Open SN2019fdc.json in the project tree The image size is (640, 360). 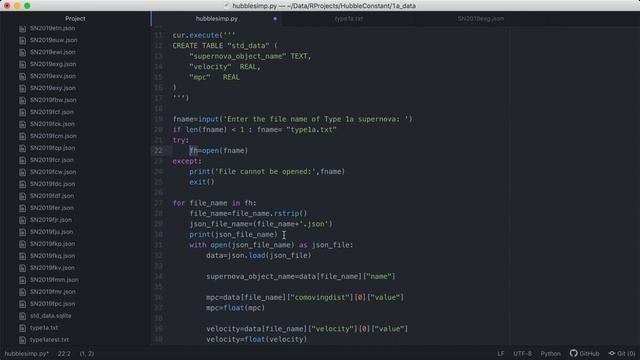(x=53, y=184)
